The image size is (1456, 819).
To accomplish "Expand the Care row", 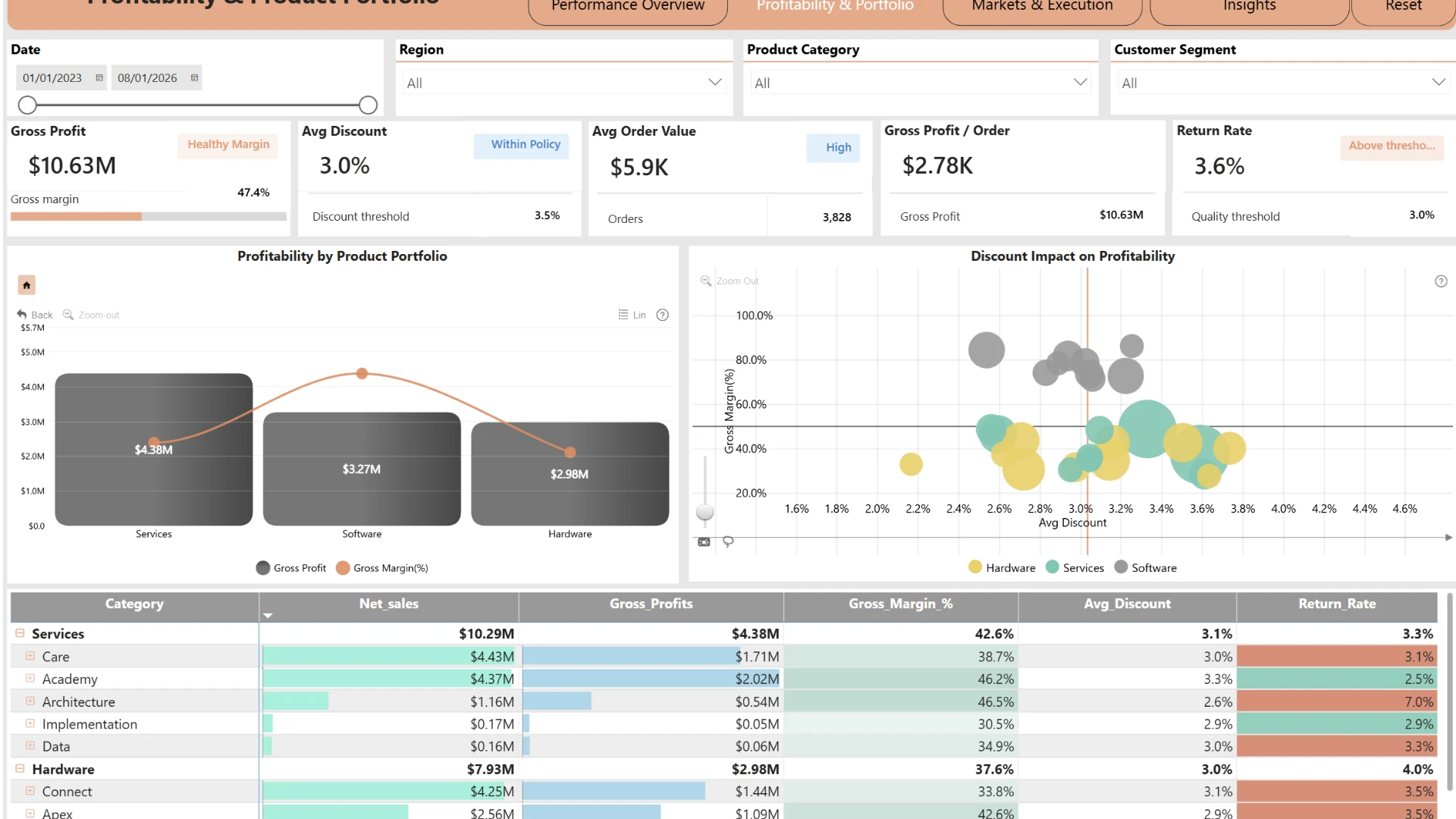I will [x=30, y=656].
